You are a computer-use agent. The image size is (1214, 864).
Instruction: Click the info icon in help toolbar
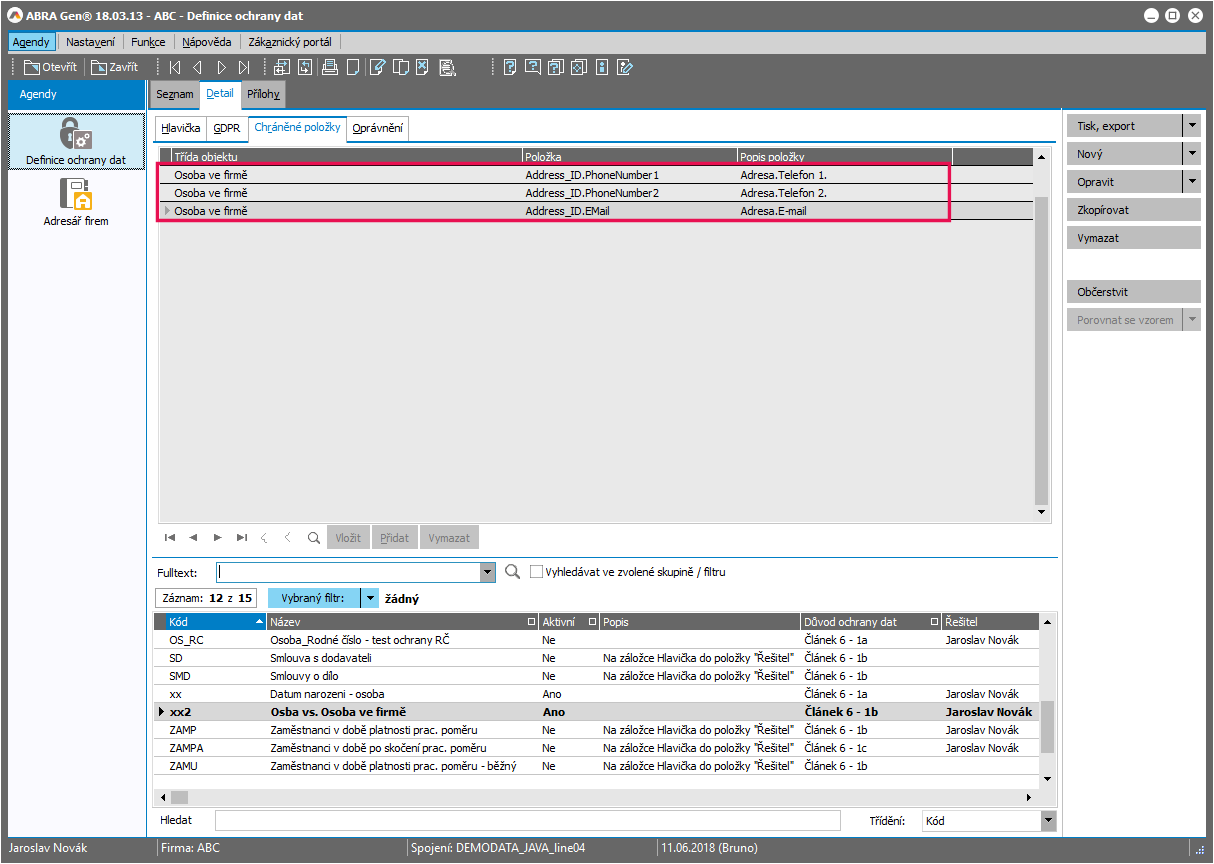(602, 68)
